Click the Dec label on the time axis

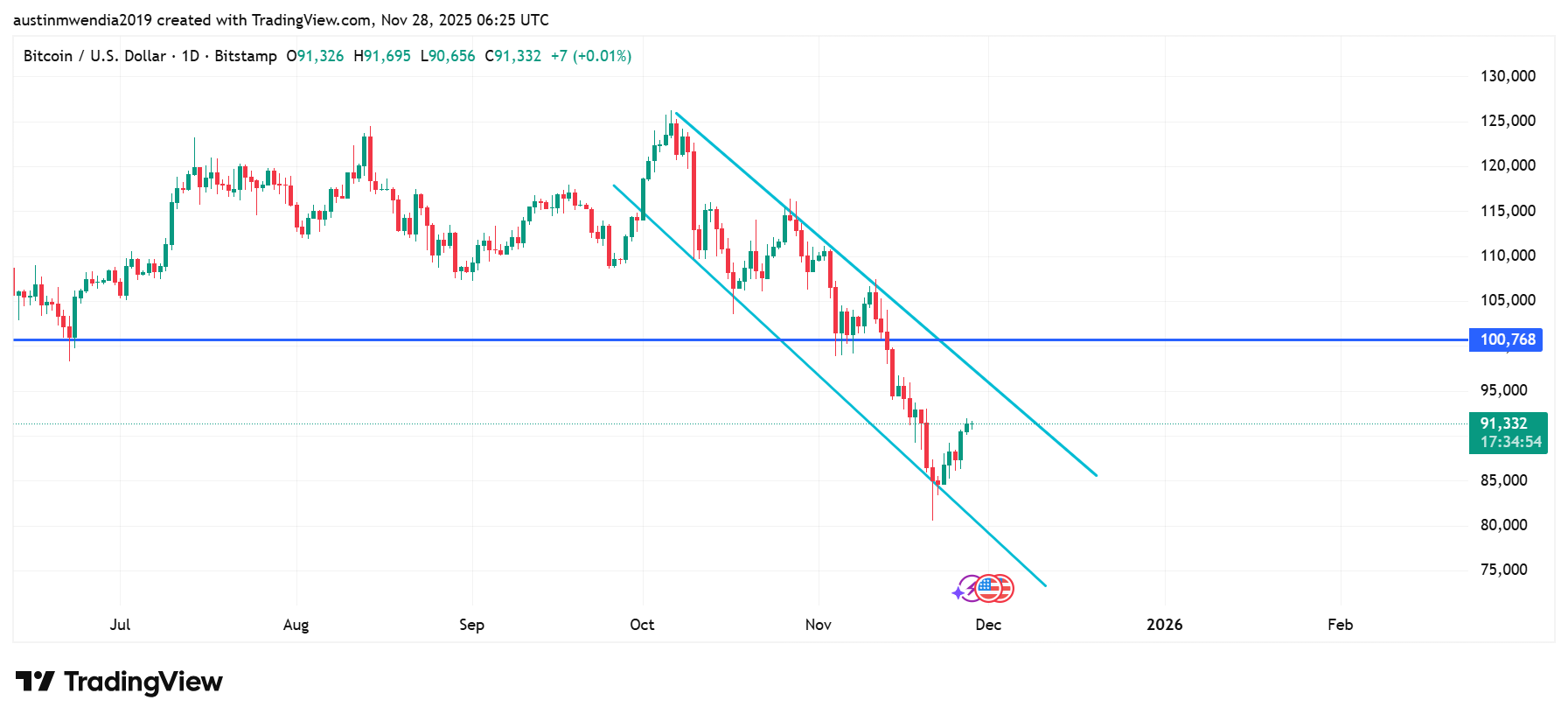click(988, 625)
